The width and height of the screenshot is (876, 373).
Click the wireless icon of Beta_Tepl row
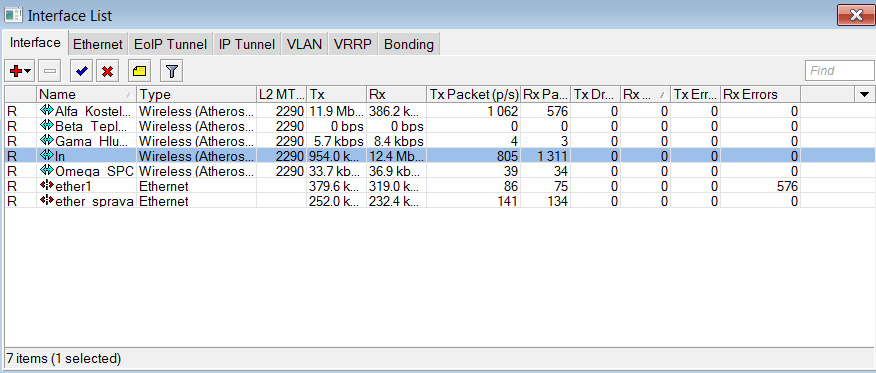pyautogui.click(x=47, y=126)
